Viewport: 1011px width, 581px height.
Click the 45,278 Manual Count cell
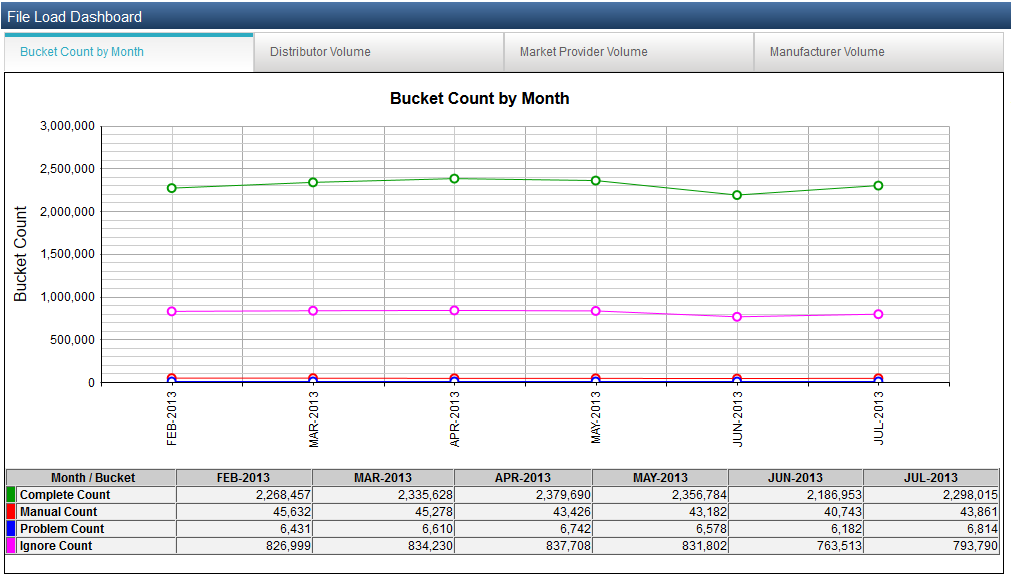pos(383,511)
